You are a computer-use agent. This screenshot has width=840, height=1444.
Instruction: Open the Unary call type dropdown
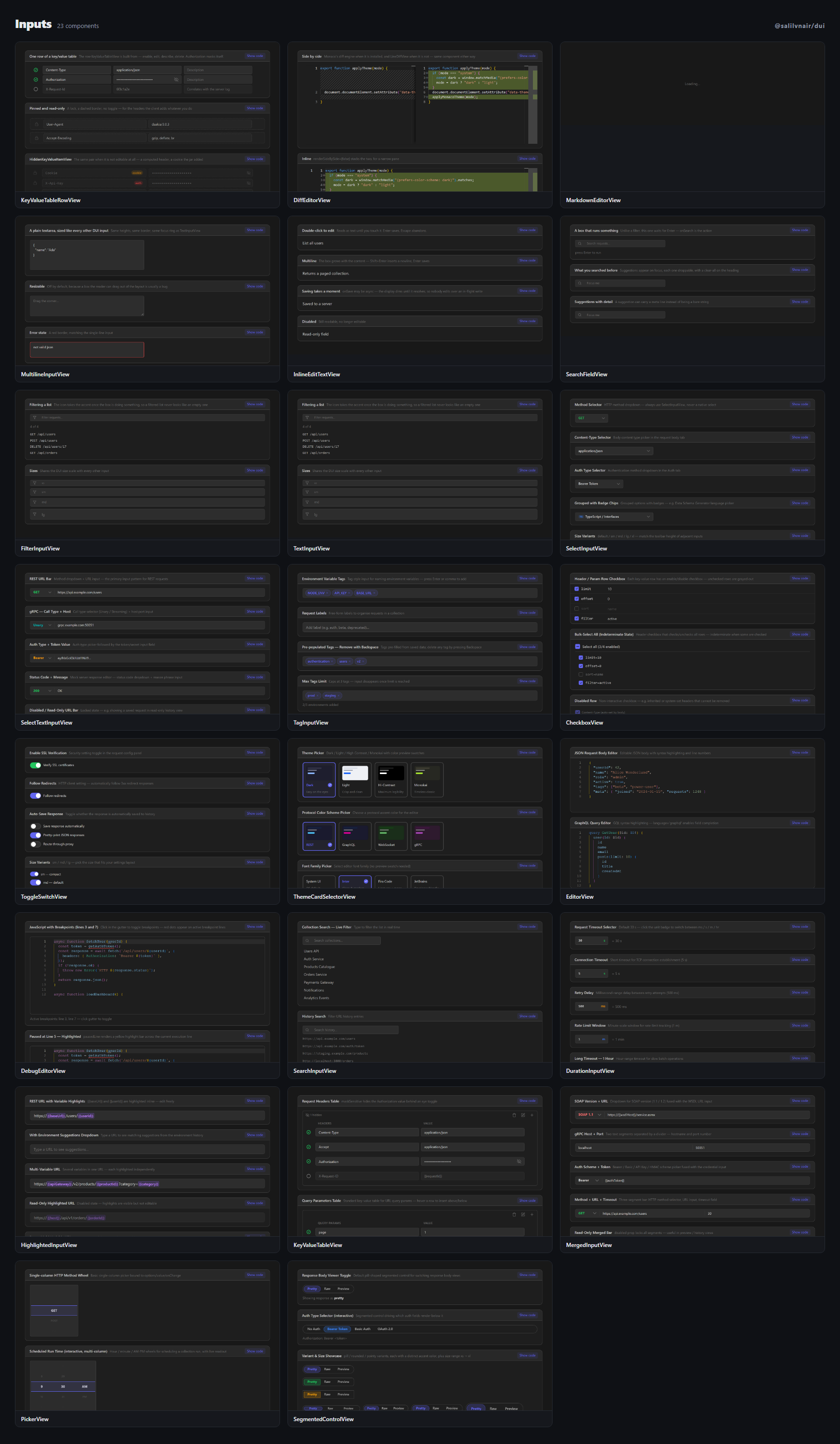42,625
